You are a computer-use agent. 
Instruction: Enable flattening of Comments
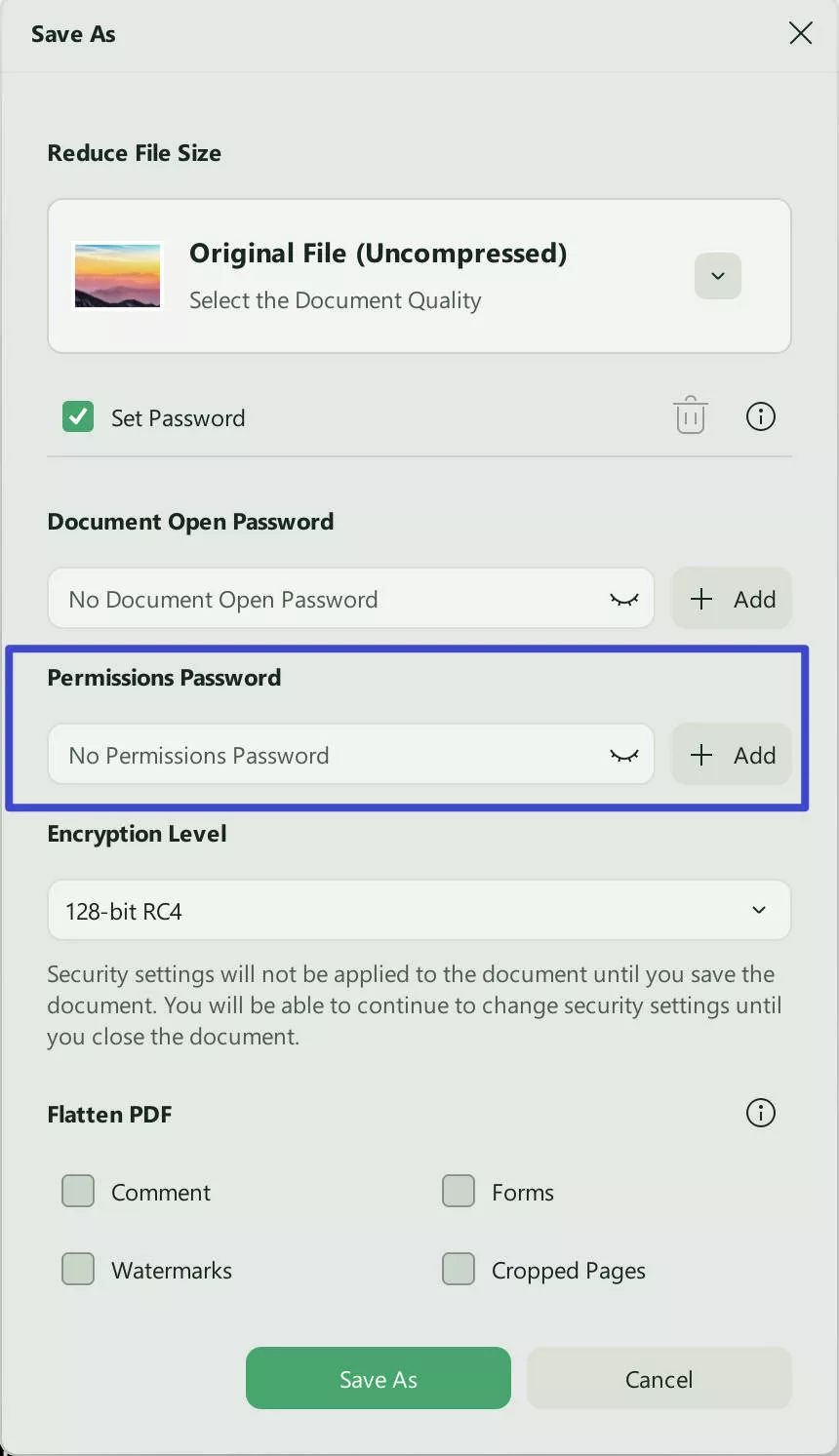(77, 1191)
